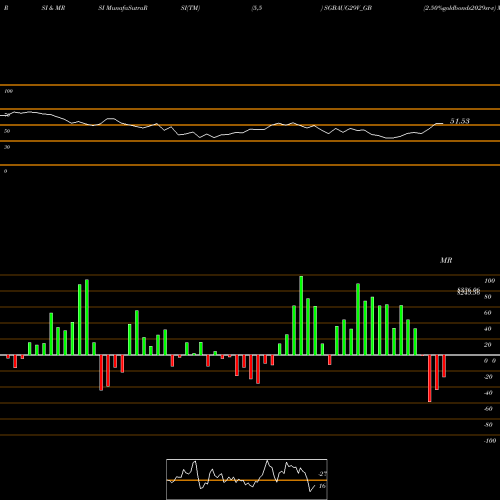Click the MR axis label -100

(490, 441)
